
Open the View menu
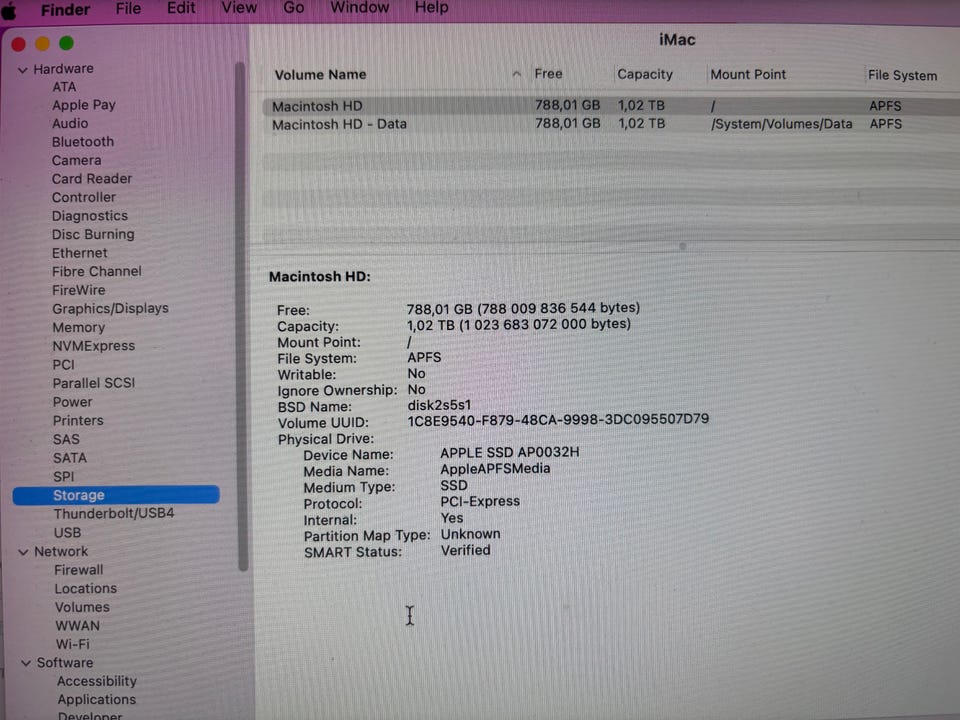(x=239, y=8)
